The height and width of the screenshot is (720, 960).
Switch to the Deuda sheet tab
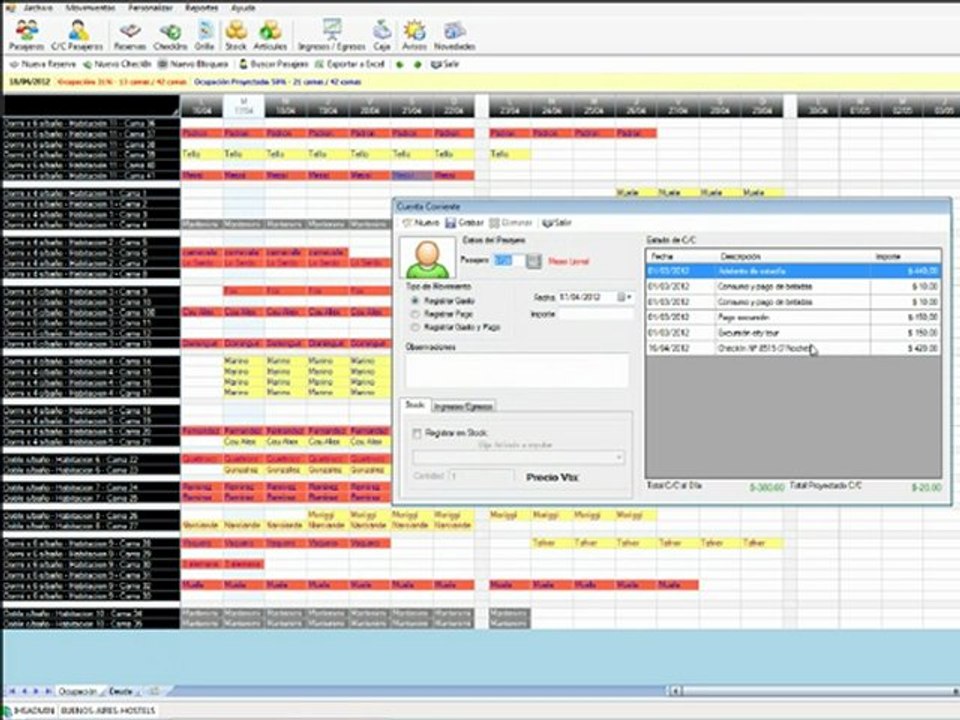121,691
